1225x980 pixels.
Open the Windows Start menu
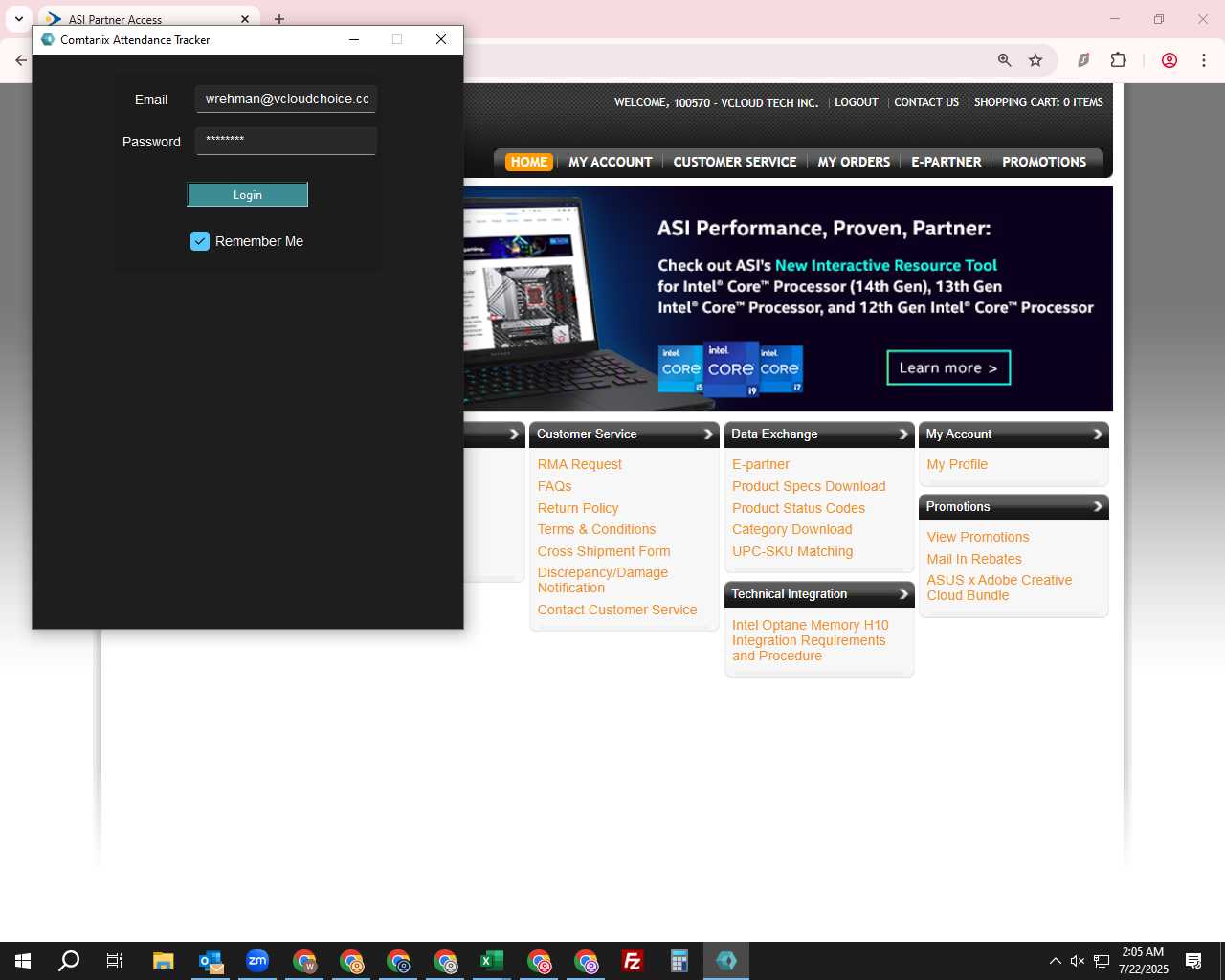(x=23, y=961)
